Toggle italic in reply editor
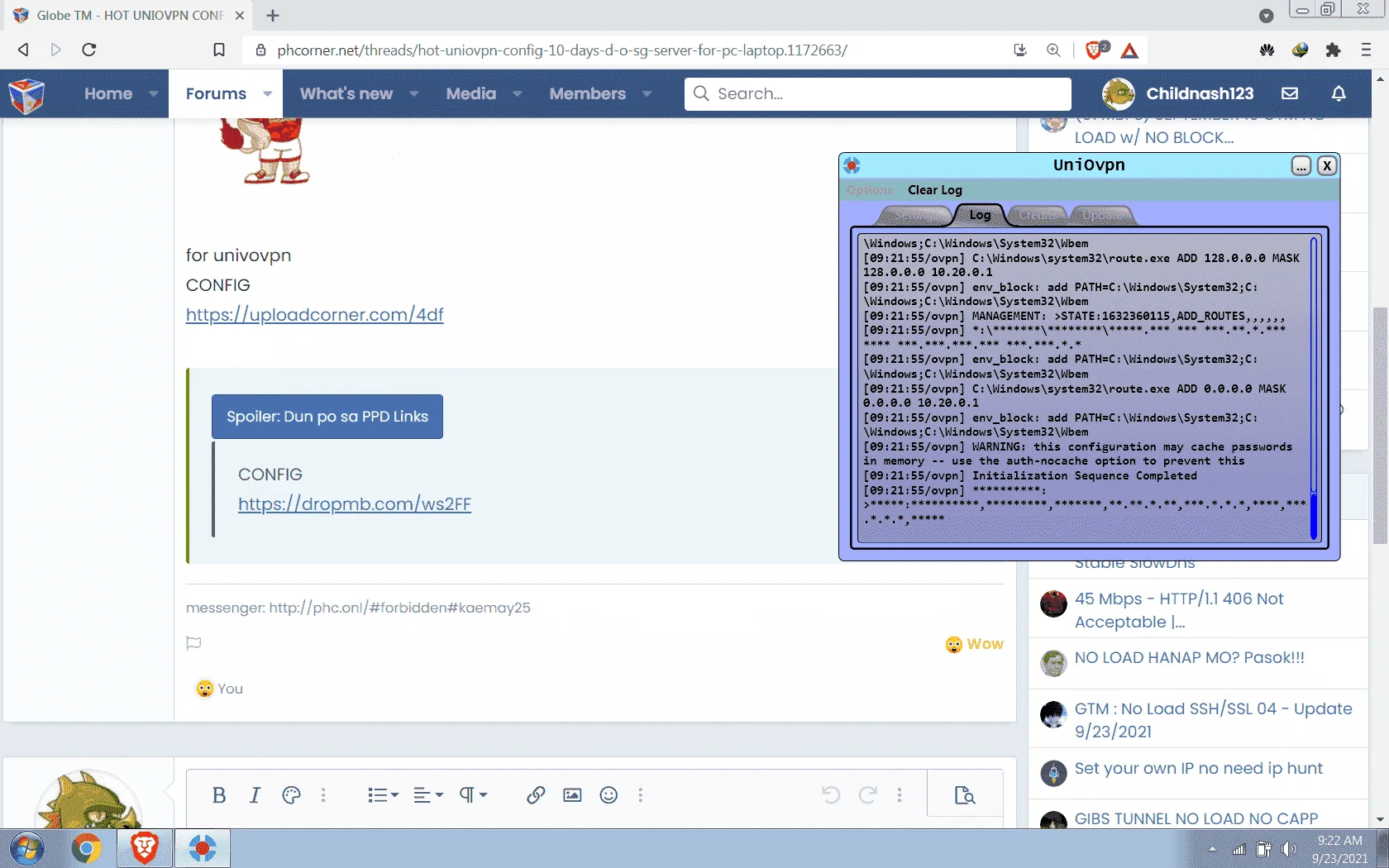This screenshot has height=868, width=1389. (x=255, y=795)
